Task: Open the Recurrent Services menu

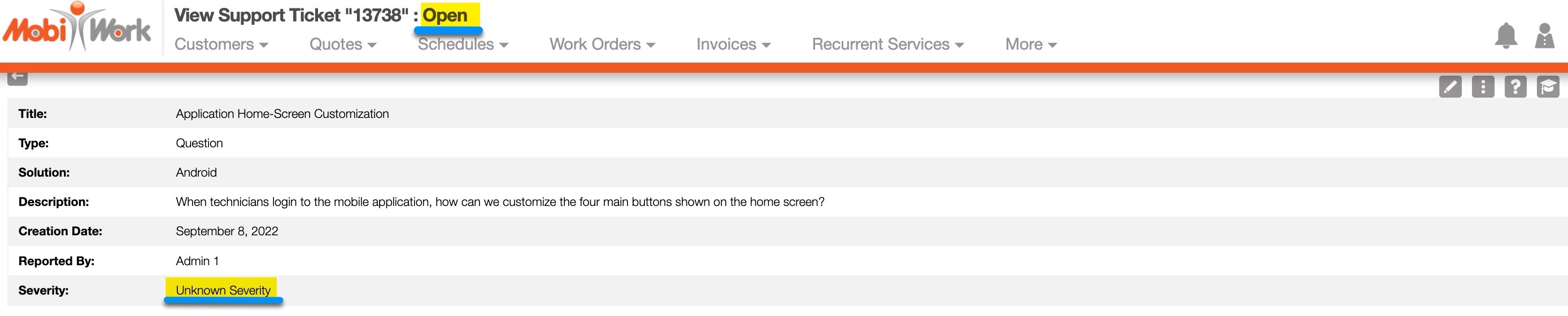Action: [x=887, y=45]
